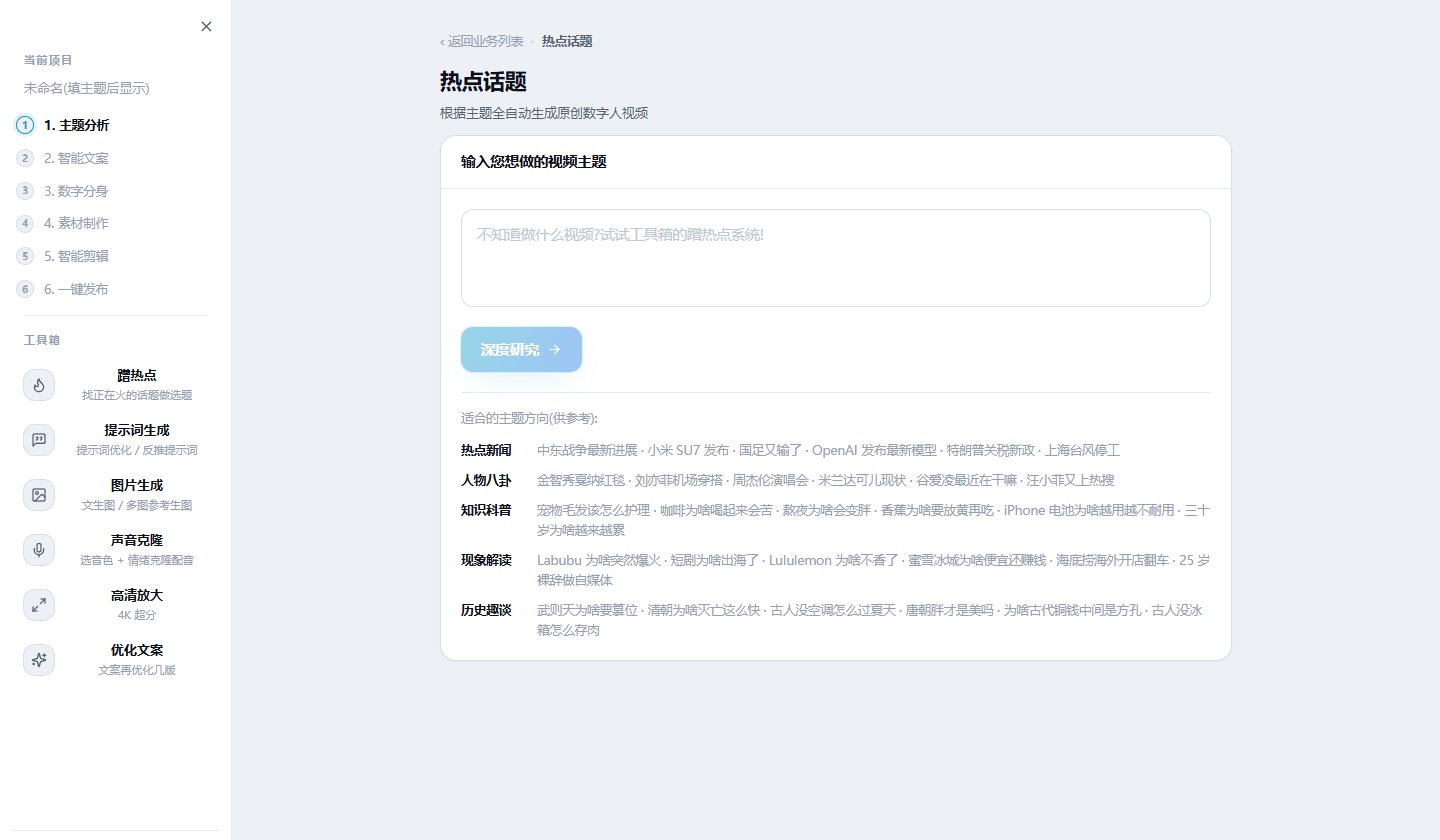Open the 提示词生成 chat bubble icon

coord(39,440)
